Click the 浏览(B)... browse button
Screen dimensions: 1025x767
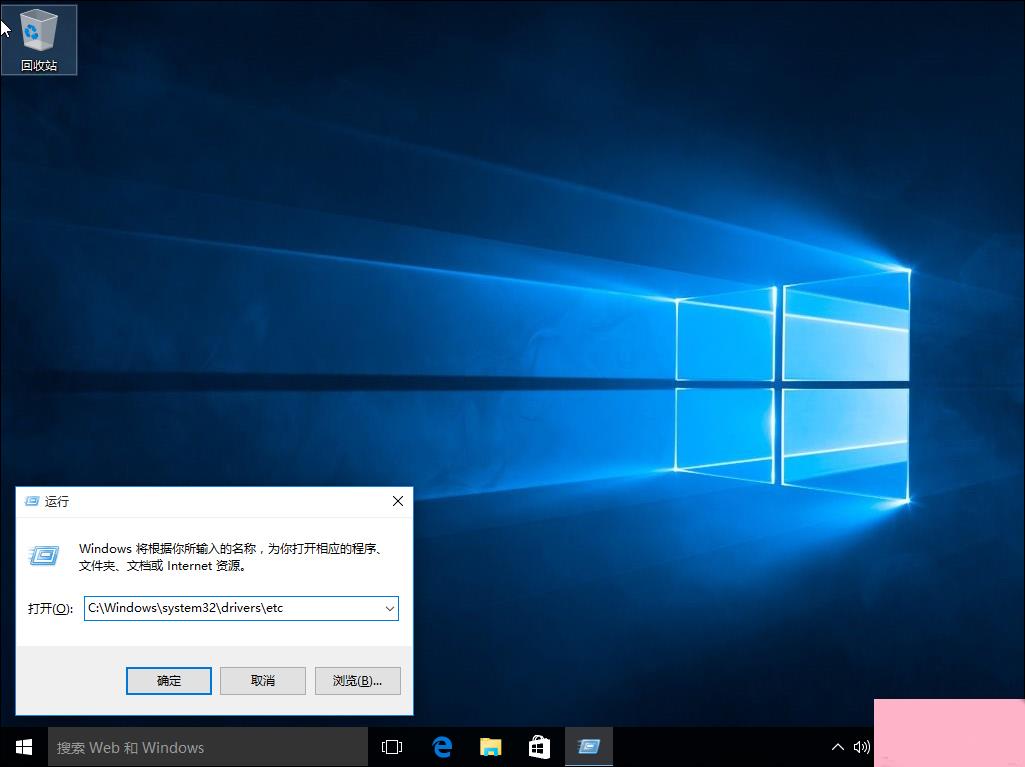(358, 681)
